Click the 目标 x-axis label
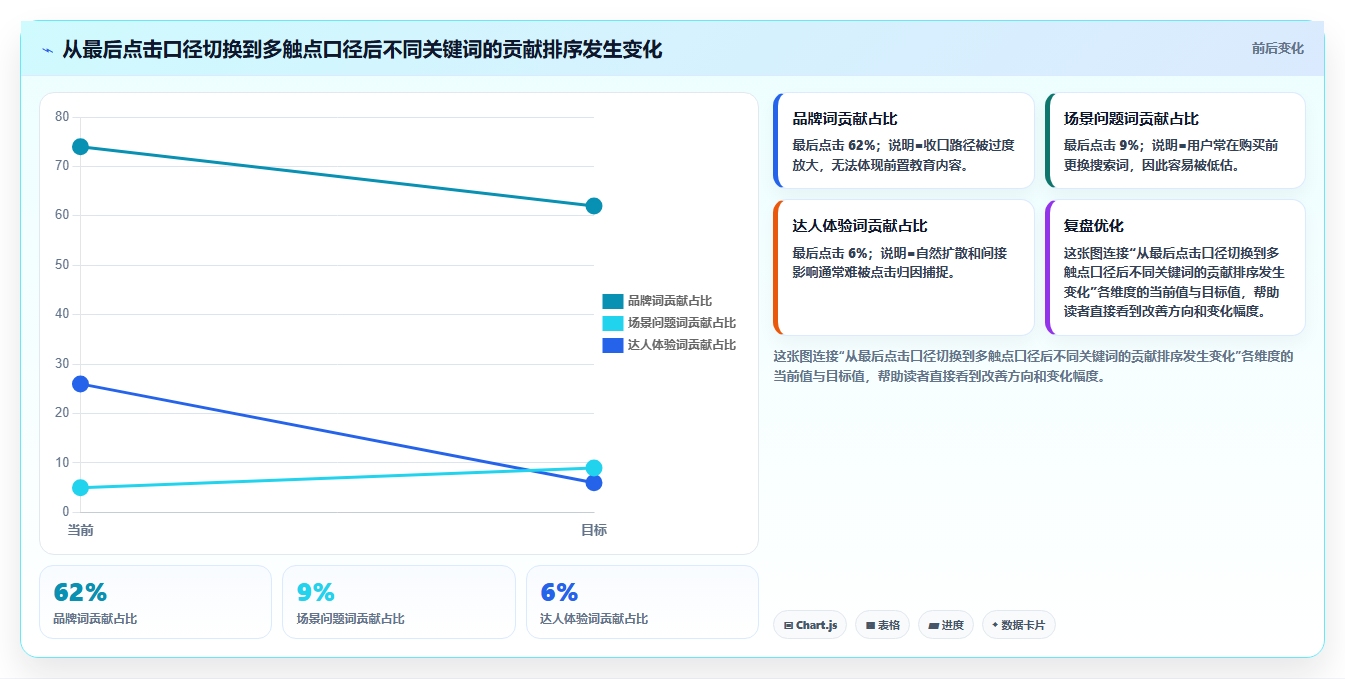The height and width of the screenshot is (679, 1345). [x=594, y=530]
